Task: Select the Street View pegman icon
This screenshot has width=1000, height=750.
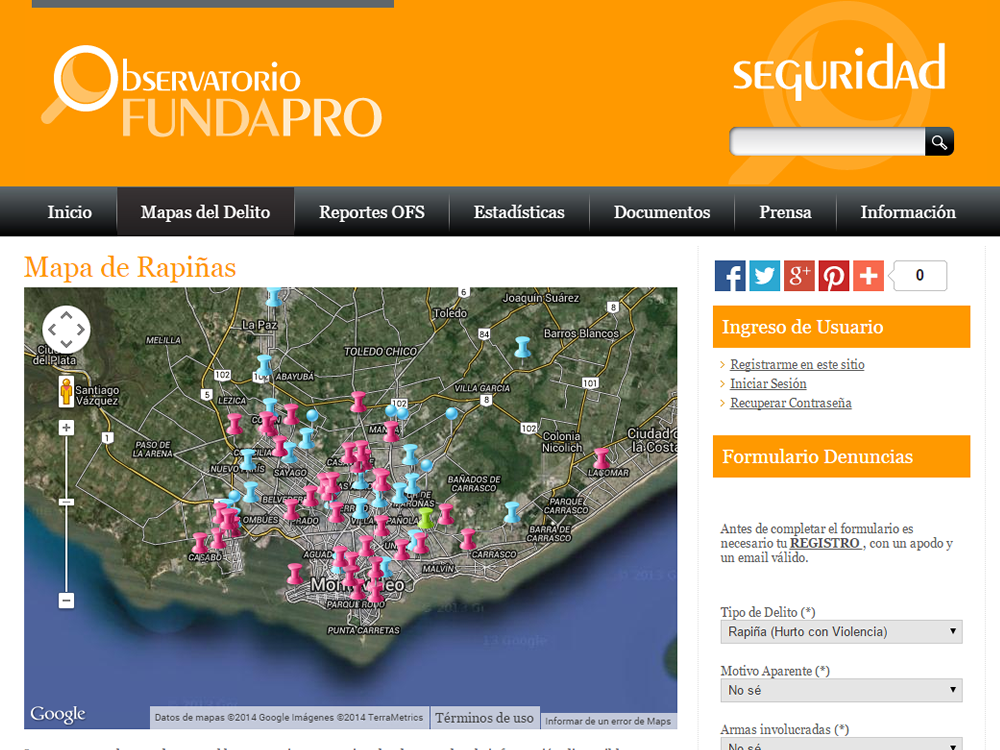Action: coord(67,391)
